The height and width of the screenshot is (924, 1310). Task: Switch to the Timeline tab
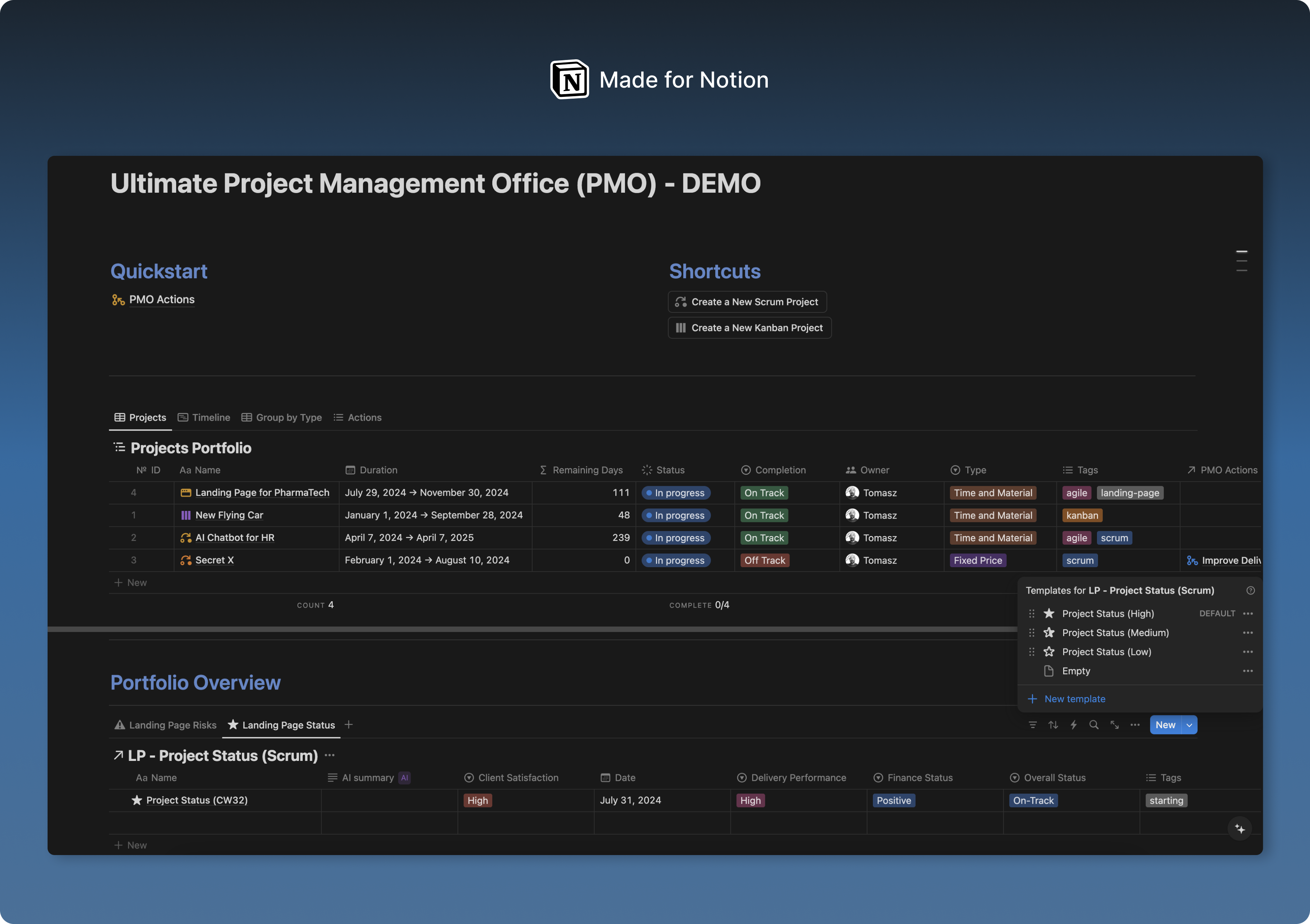click(204, 418)
